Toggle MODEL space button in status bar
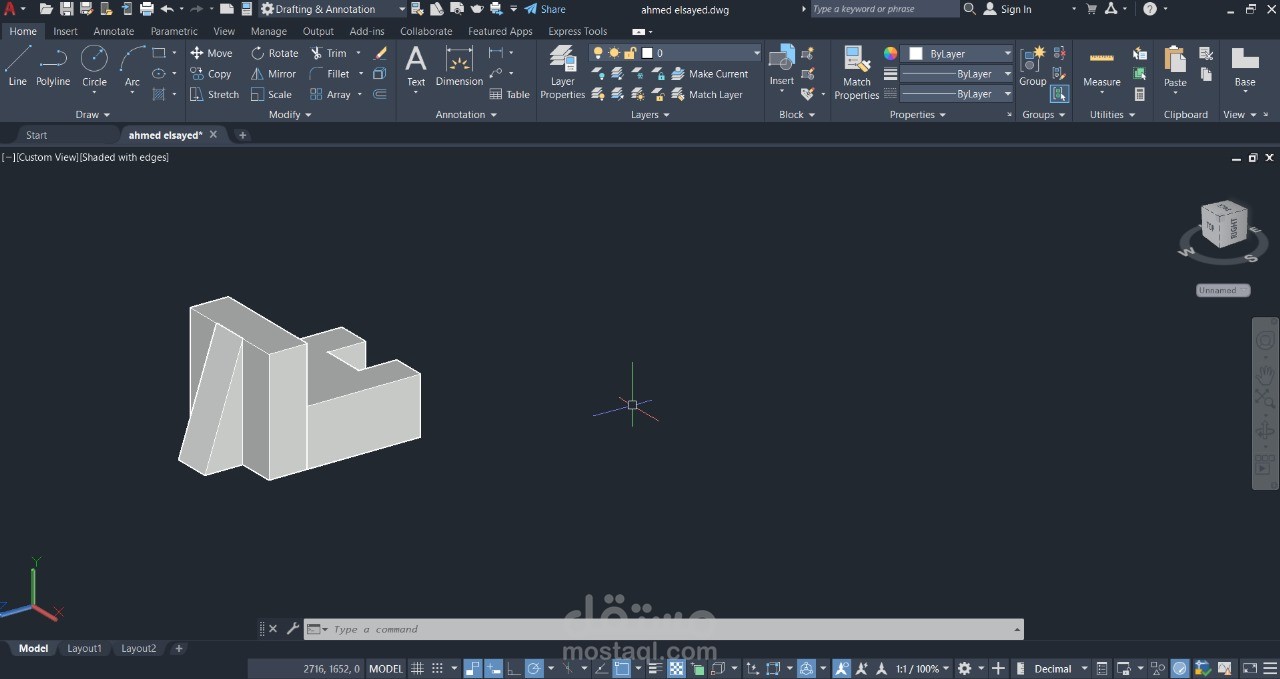Image resolution: width=1280 pixels, height=679 pixels. tap(386, 669)
